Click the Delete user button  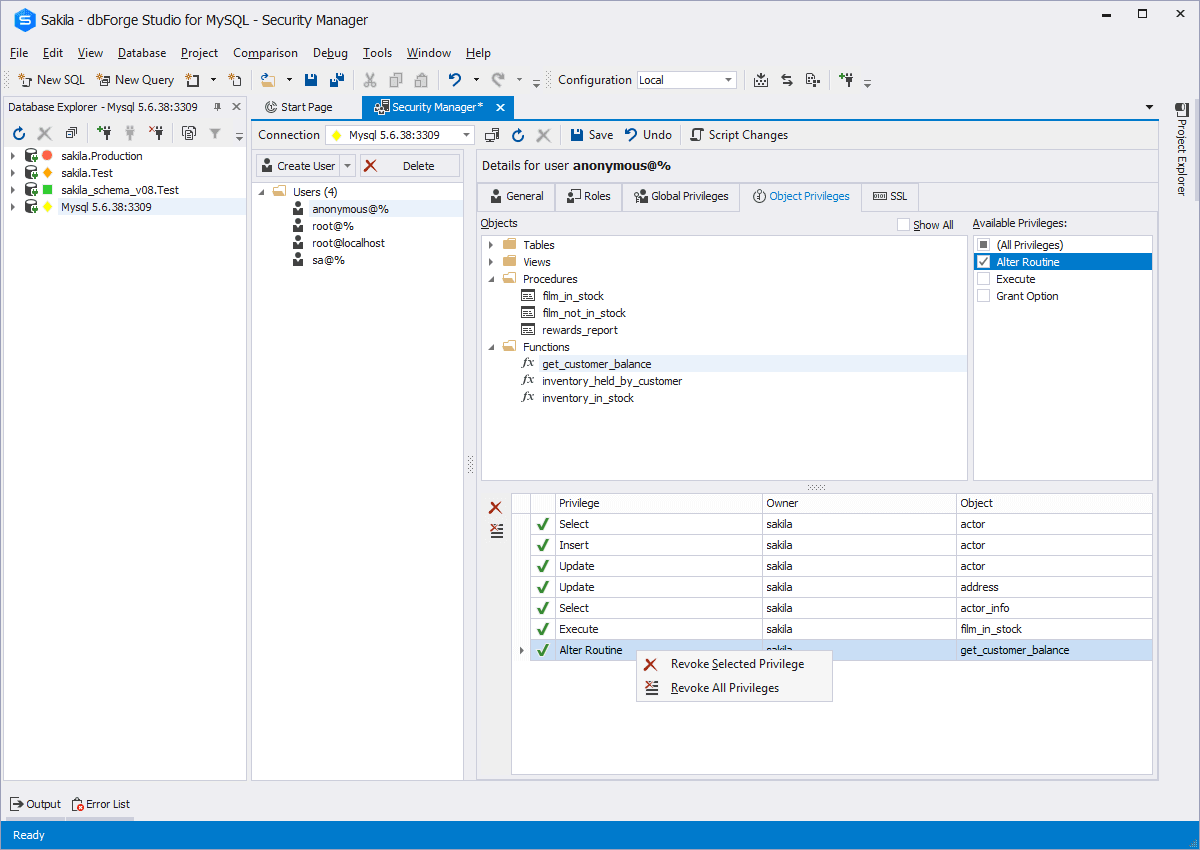click(x=410, y=166)
